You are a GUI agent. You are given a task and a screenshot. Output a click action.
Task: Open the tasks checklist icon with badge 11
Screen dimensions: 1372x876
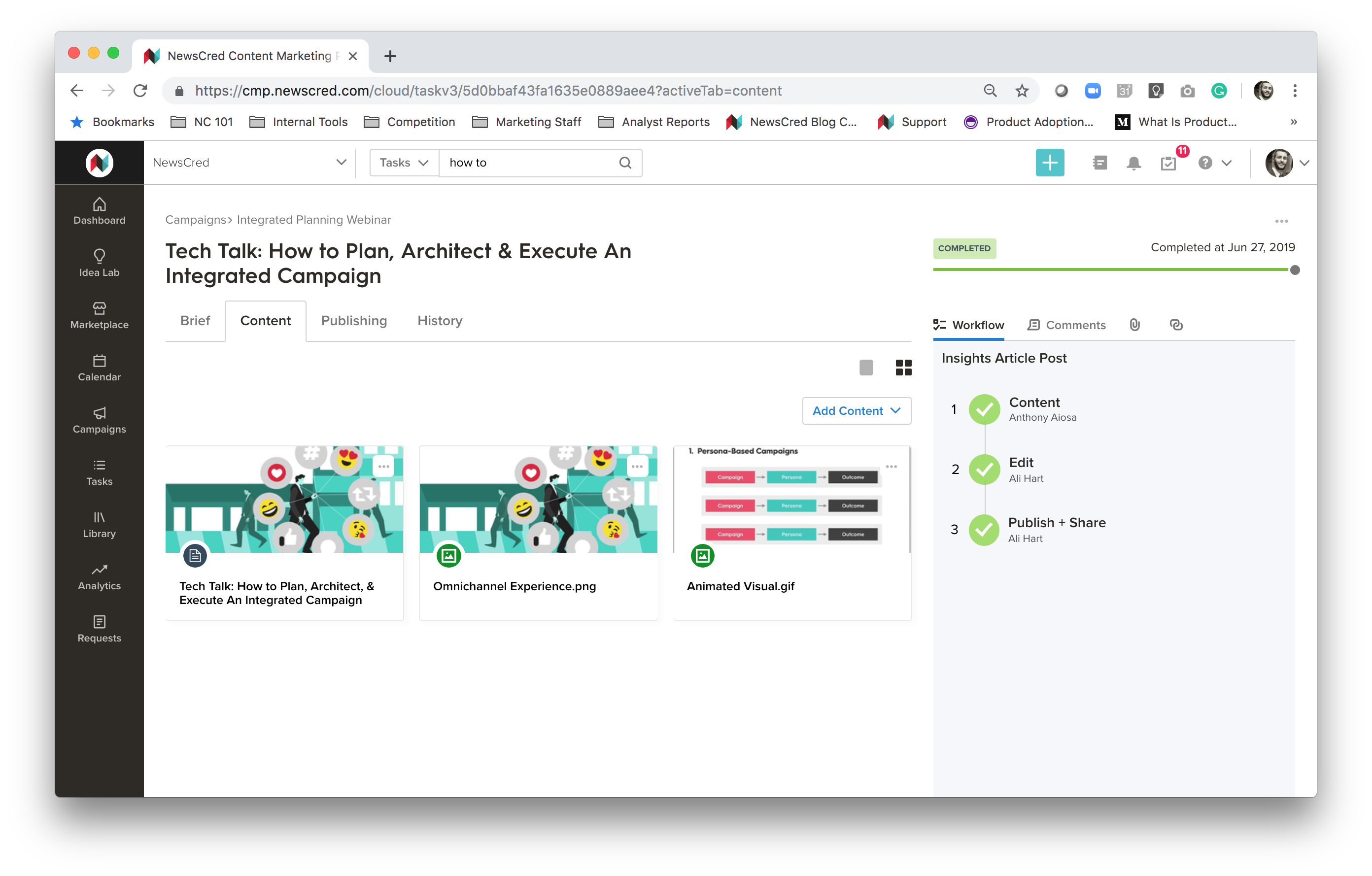tap(1168, 163)
